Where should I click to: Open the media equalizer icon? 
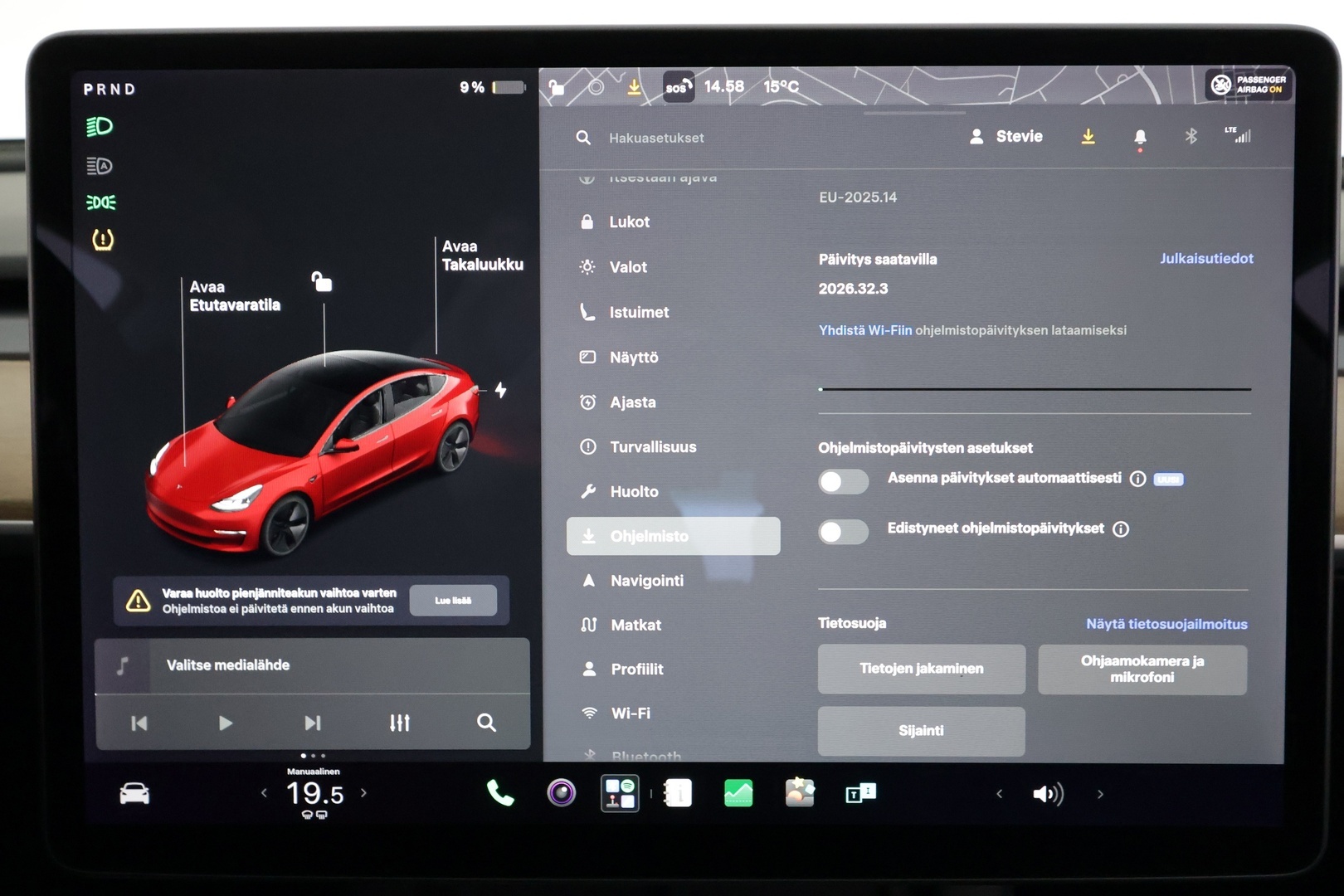coord(399,723)
